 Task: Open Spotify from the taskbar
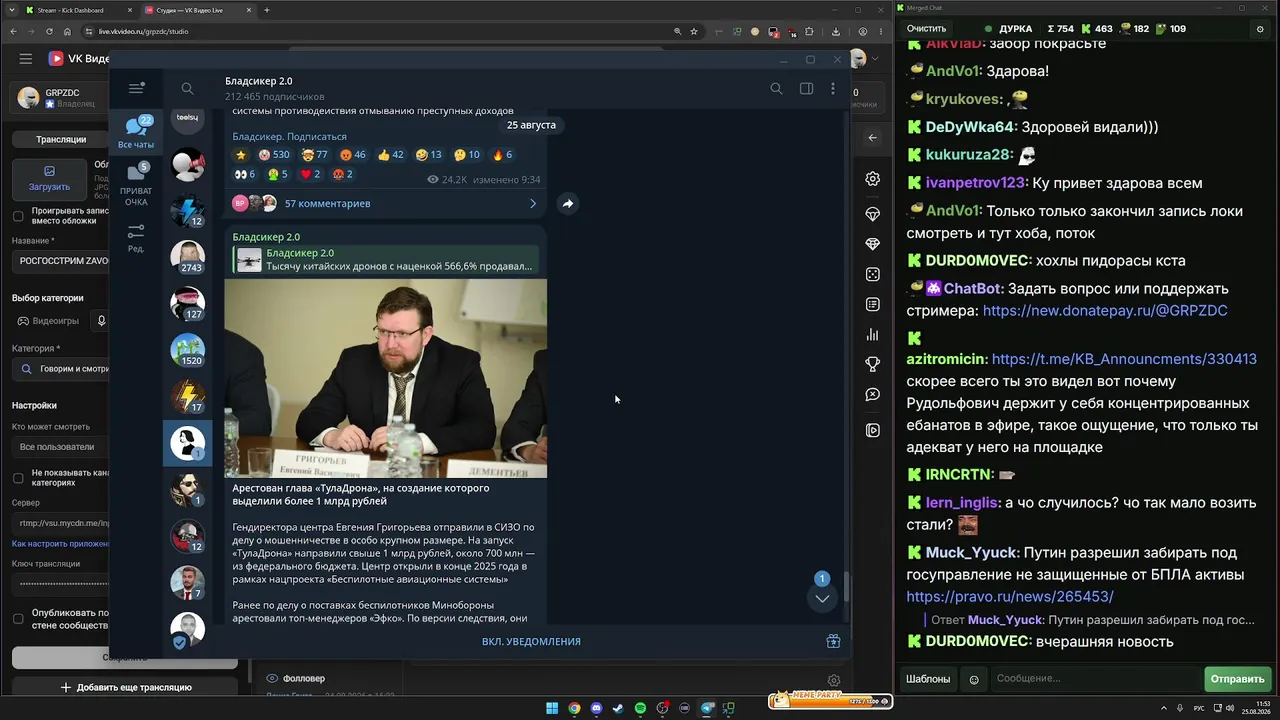640,708
